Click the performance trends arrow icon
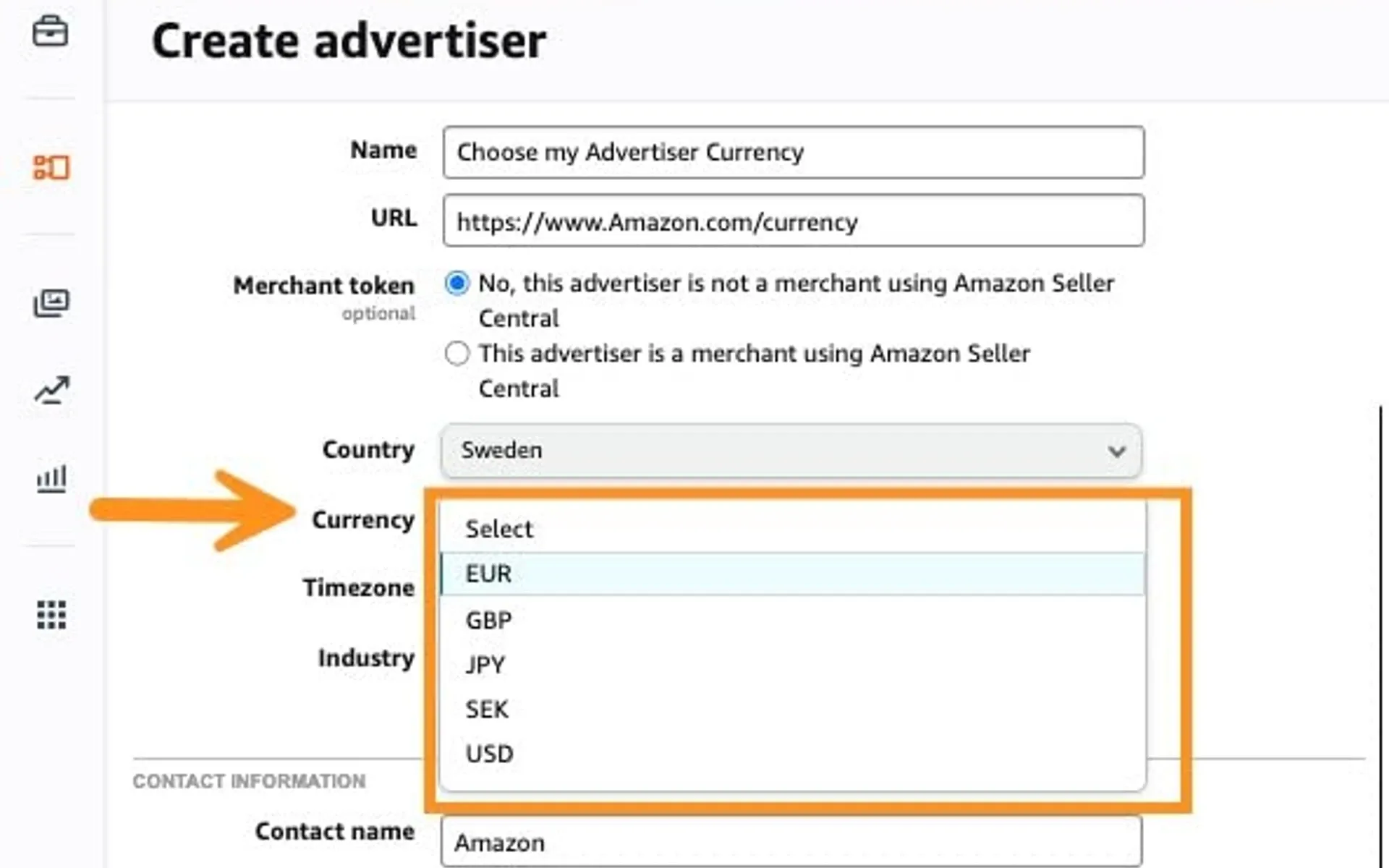The height and width of the screenshot is (868, 1389). coord(51,391)
